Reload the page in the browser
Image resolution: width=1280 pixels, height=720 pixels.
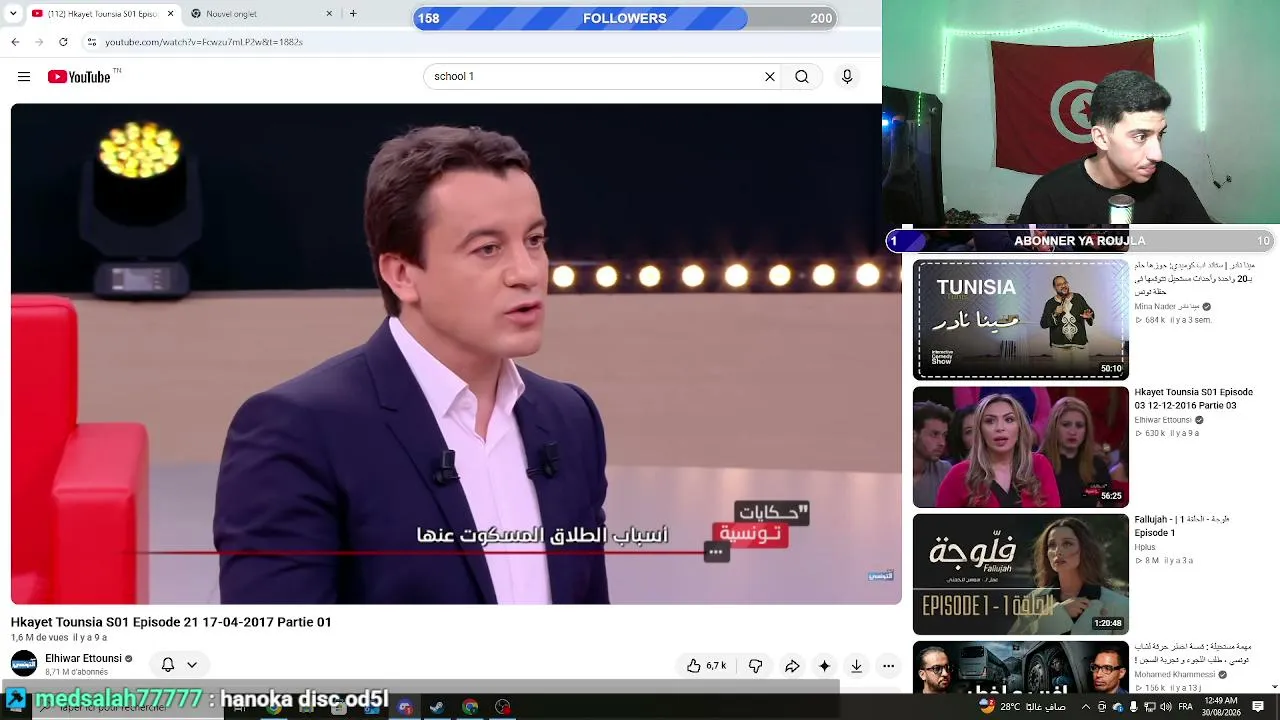[63, 42]
